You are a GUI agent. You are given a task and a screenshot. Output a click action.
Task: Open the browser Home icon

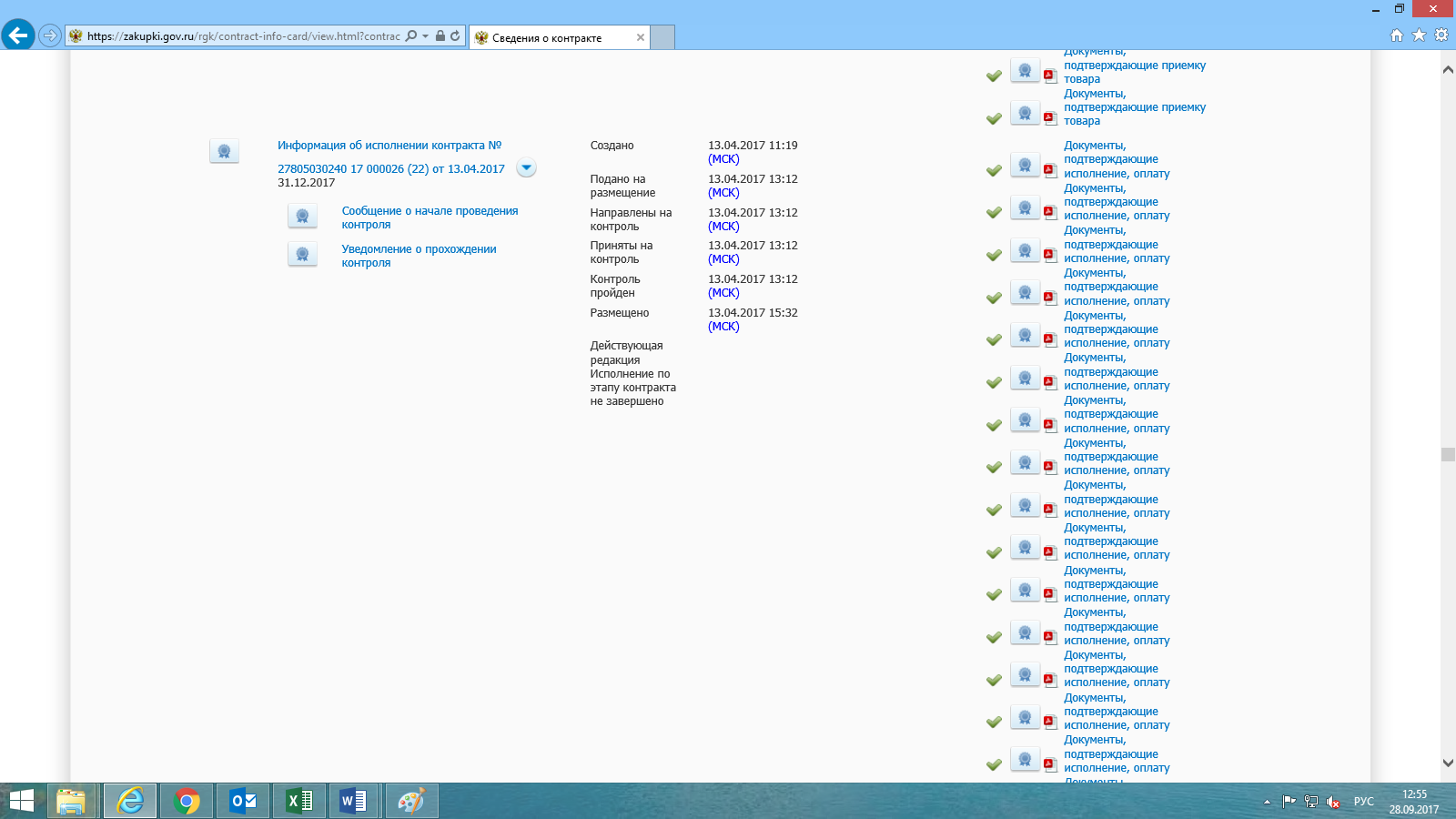1397,35
